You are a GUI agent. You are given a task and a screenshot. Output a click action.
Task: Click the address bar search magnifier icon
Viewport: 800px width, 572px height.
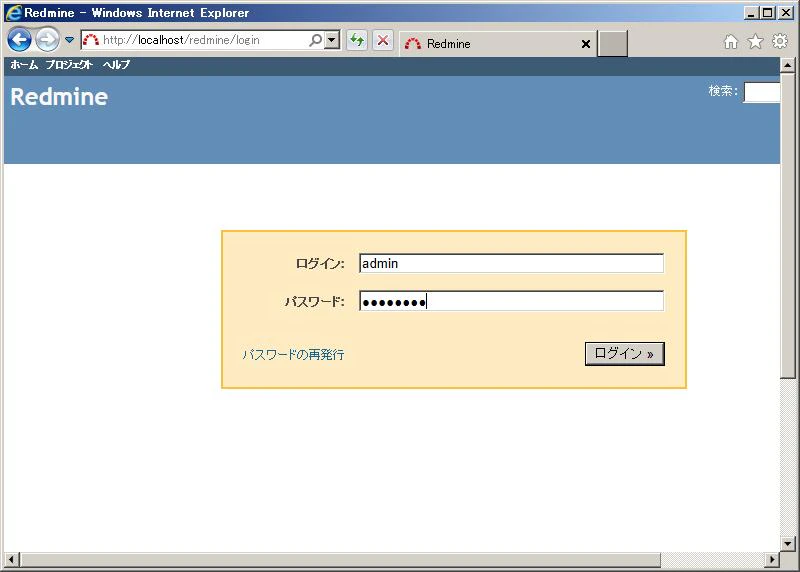click(x=316, y=40)
